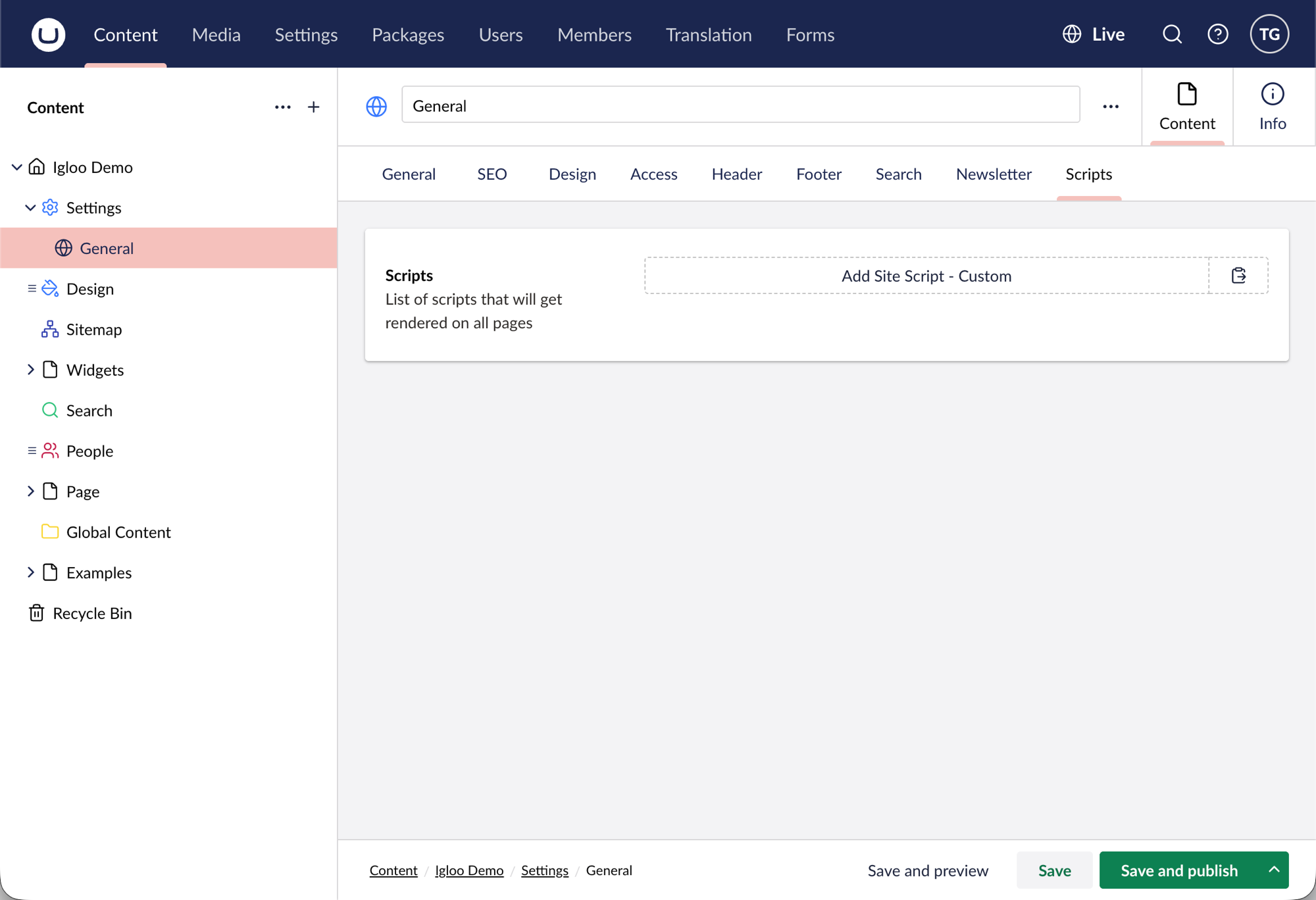Open the Users section
Image resolution: width=1316 pixels, height=900 pixels.
(x=501, y=34)
